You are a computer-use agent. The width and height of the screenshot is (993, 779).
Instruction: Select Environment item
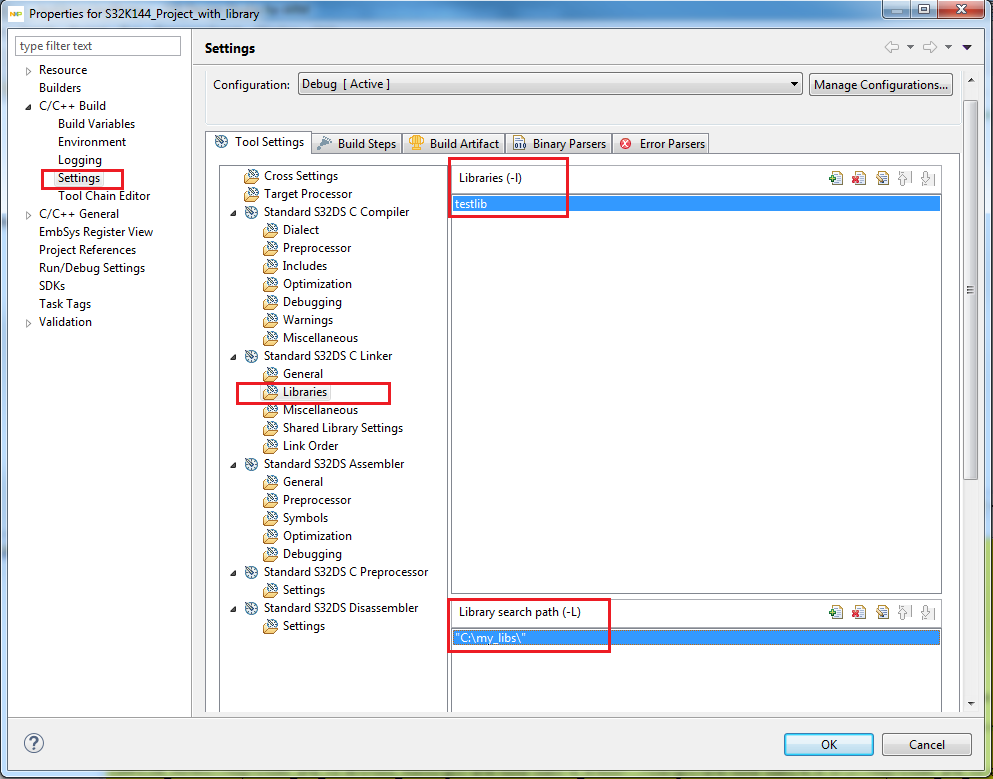(x=92, y=142)
